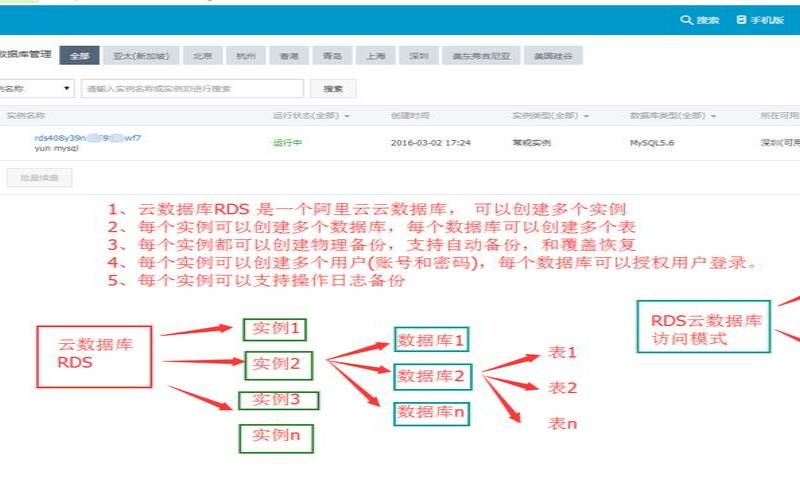The image size is (800, 500).
Task: Switch to the 亚太(新加坡) region tab
Action: tap(141, 56)
